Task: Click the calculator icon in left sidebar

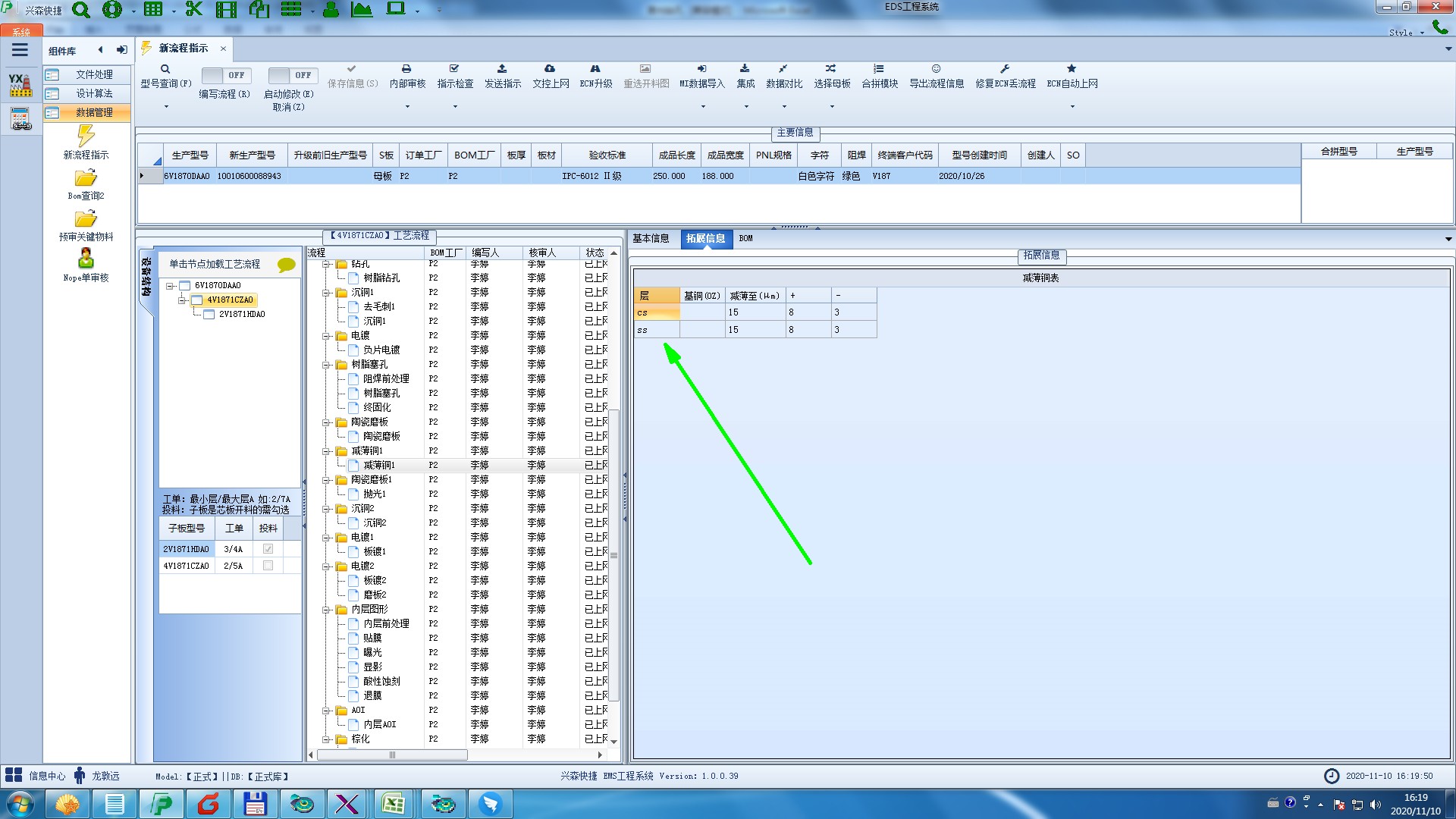Action: pyautogui.click(x=20, y=118)
